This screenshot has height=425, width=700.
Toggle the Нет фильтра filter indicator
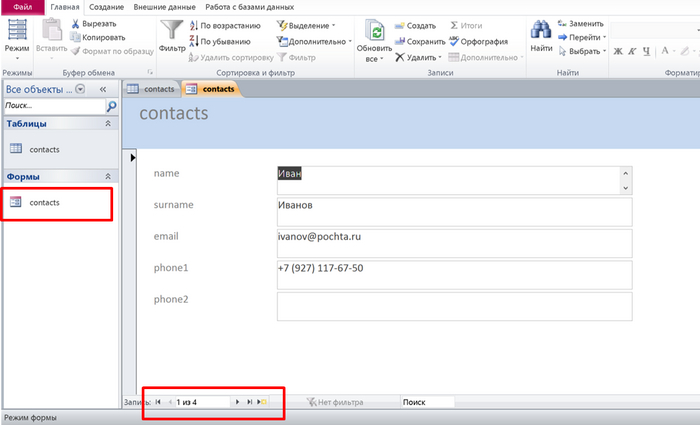(335, 402)
